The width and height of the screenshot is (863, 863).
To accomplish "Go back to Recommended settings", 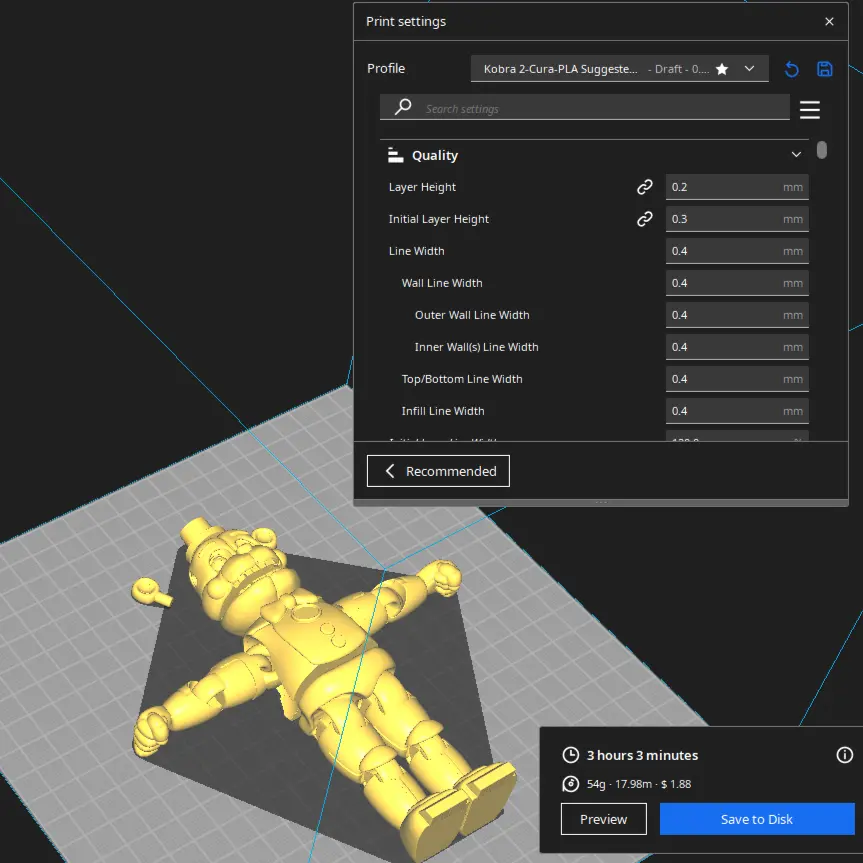I will [x=438, y=471].
